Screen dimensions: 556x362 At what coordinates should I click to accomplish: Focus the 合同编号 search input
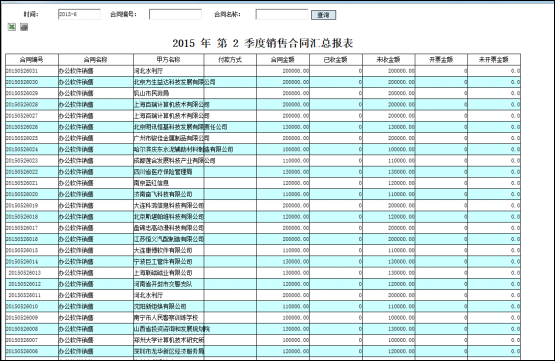[175, 15]
